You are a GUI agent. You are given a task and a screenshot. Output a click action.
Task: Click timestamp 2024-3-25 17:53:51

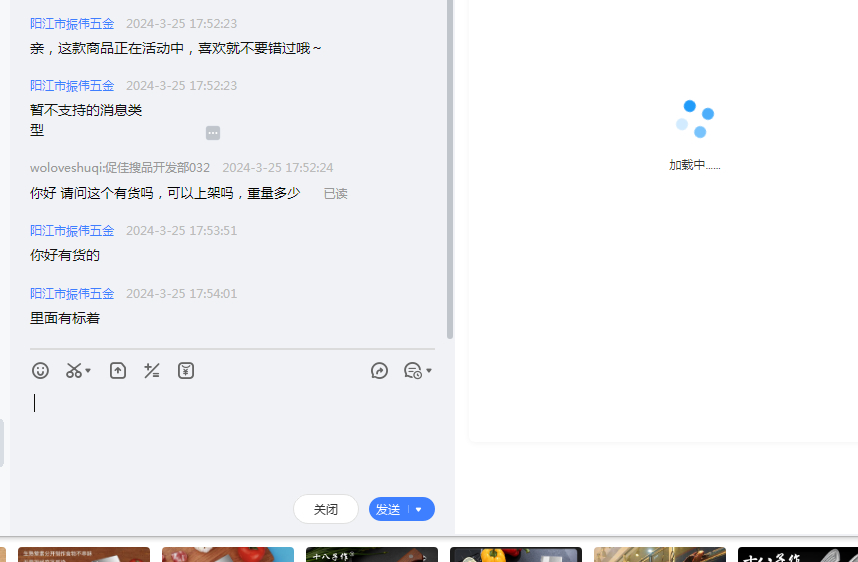pyautogui.click(x=182, y=231)
